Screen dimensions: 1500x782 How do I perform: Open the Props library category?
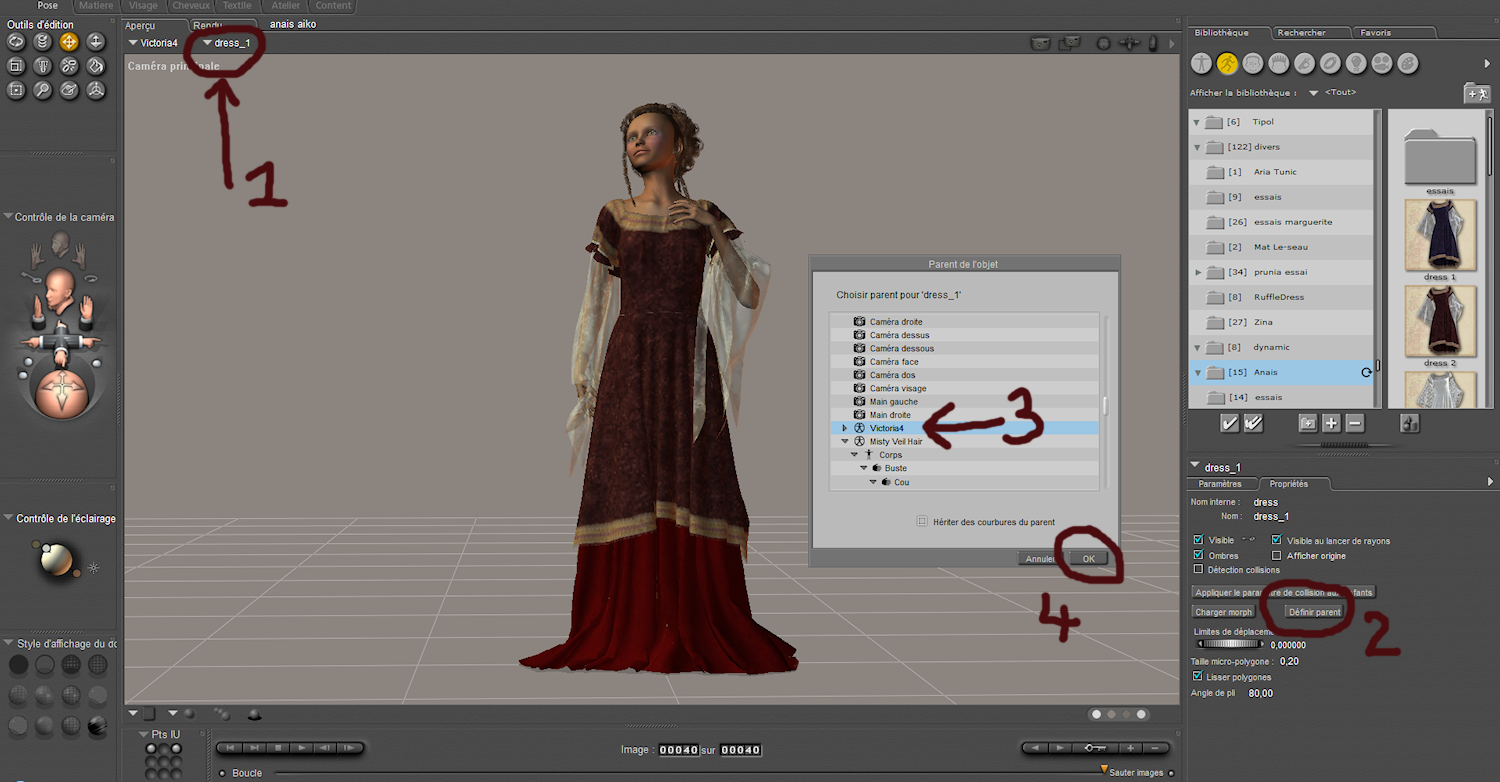tap(1330, 63)
